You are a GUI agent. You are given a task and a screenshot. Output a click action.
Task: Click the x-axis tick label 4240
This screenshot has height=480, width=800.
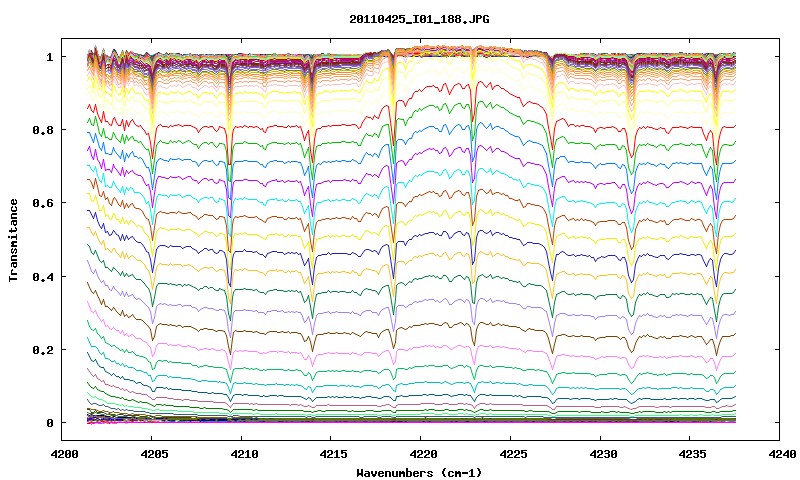click(x=783, y=454)
